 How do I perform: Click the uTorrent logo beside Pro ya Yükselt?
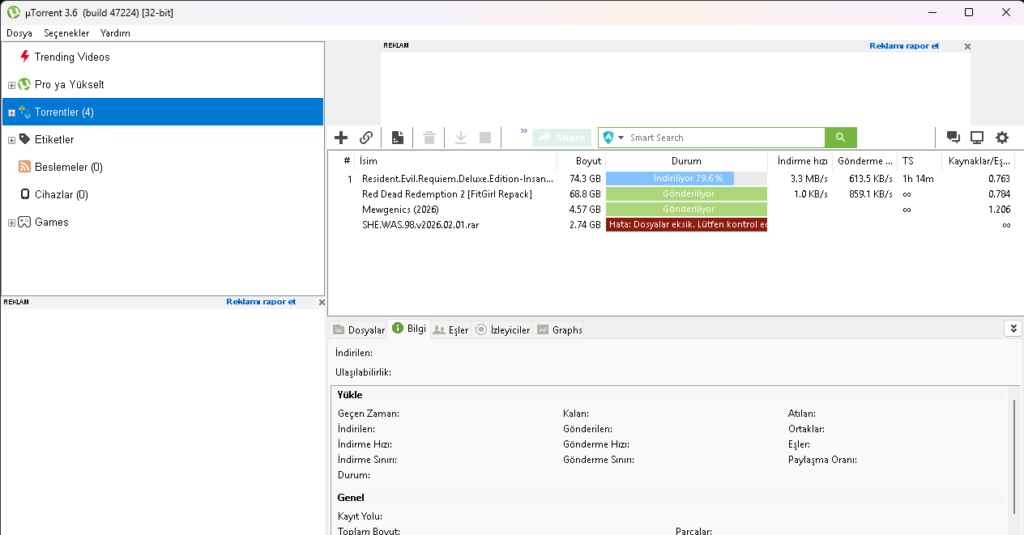point(24,84)
